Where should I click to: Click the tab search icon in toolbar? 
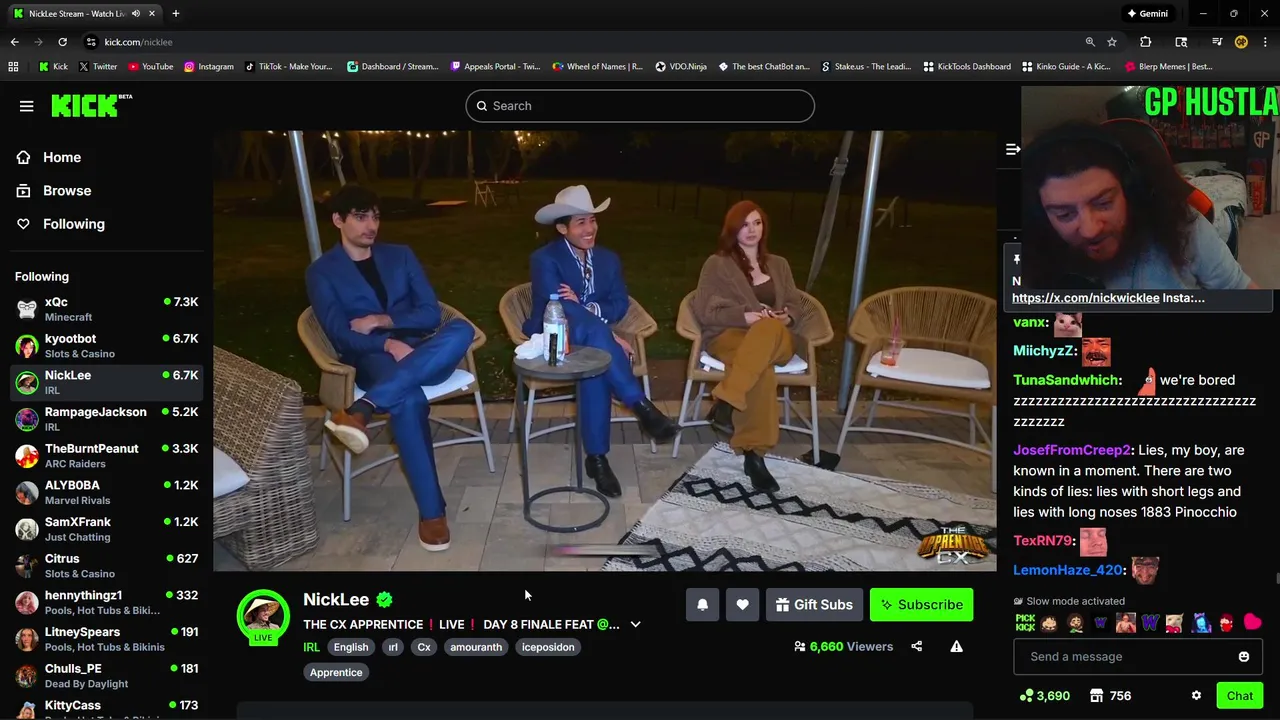pos(1181,42)
